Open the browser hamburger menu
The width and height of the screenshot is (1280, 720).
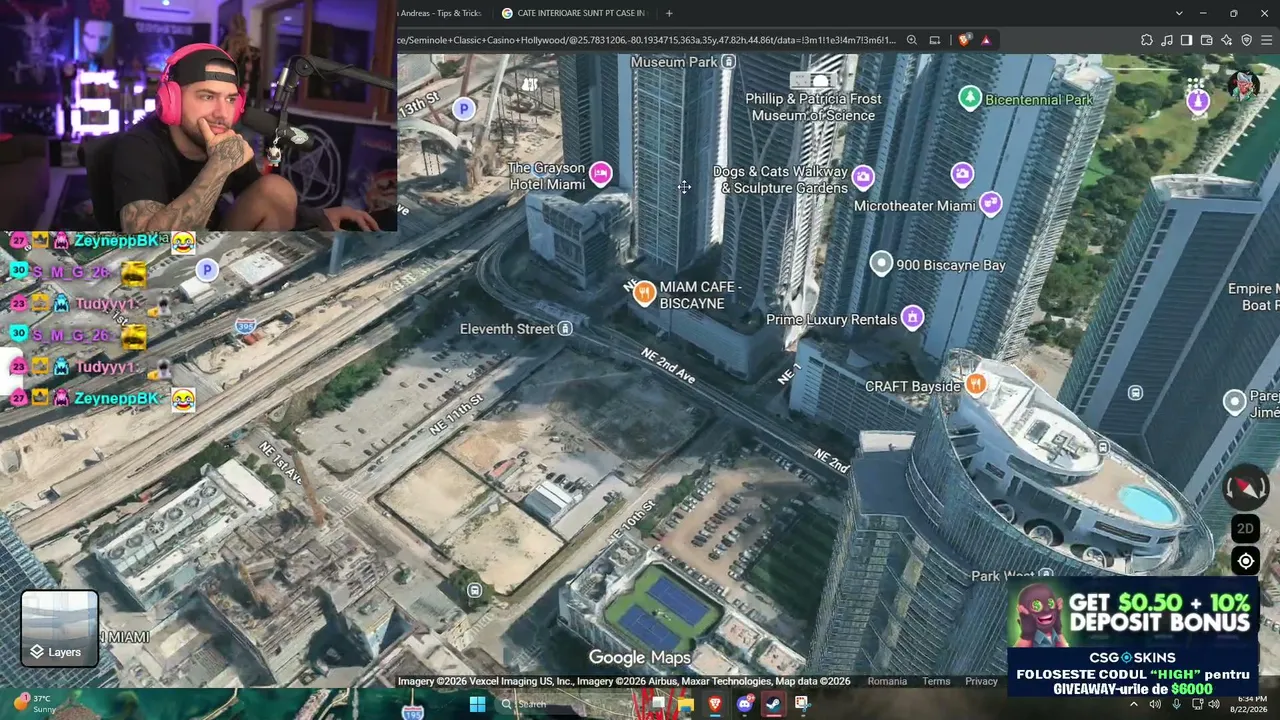pos(1267,40)
